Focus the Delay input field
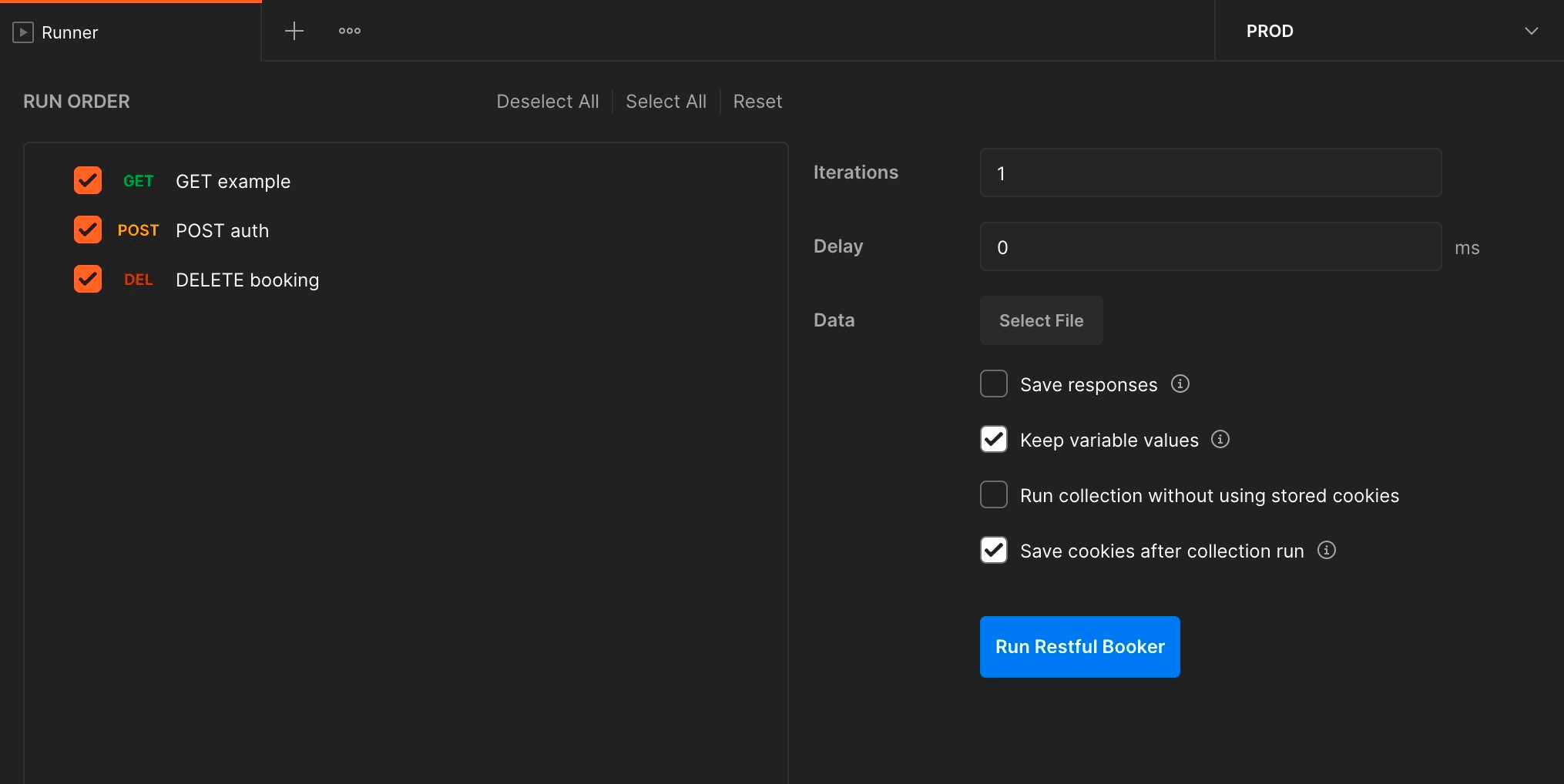 [x=1211, y=246]
